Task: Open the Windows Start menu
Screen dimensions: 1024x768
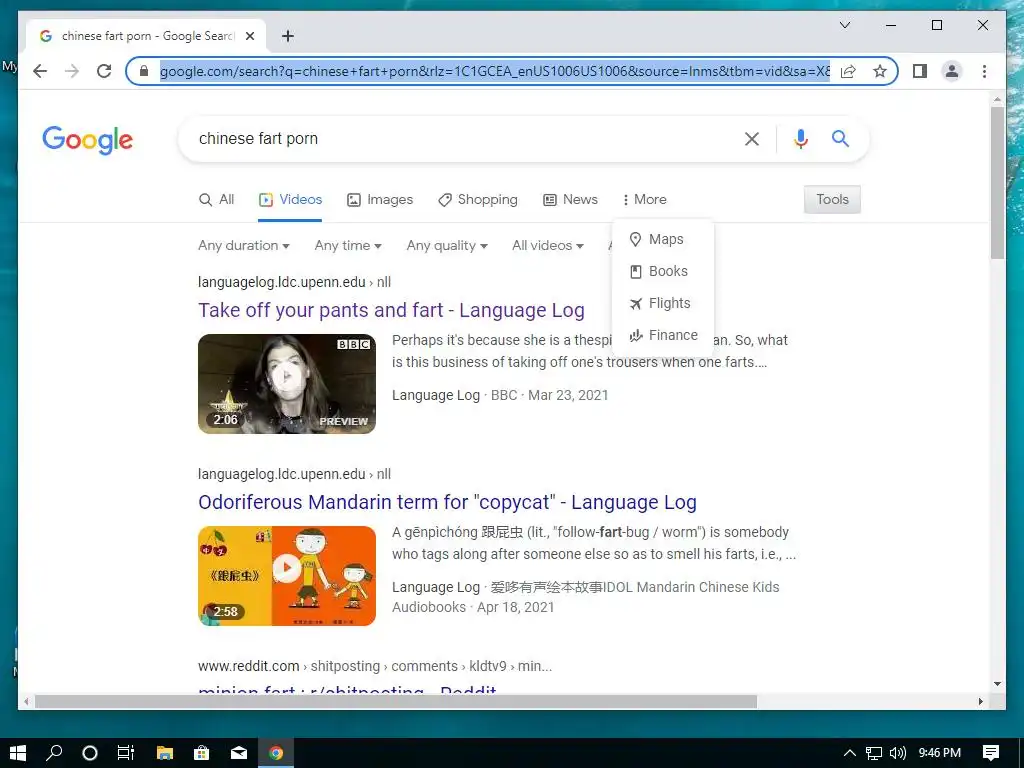Action: tap(18, 753)
